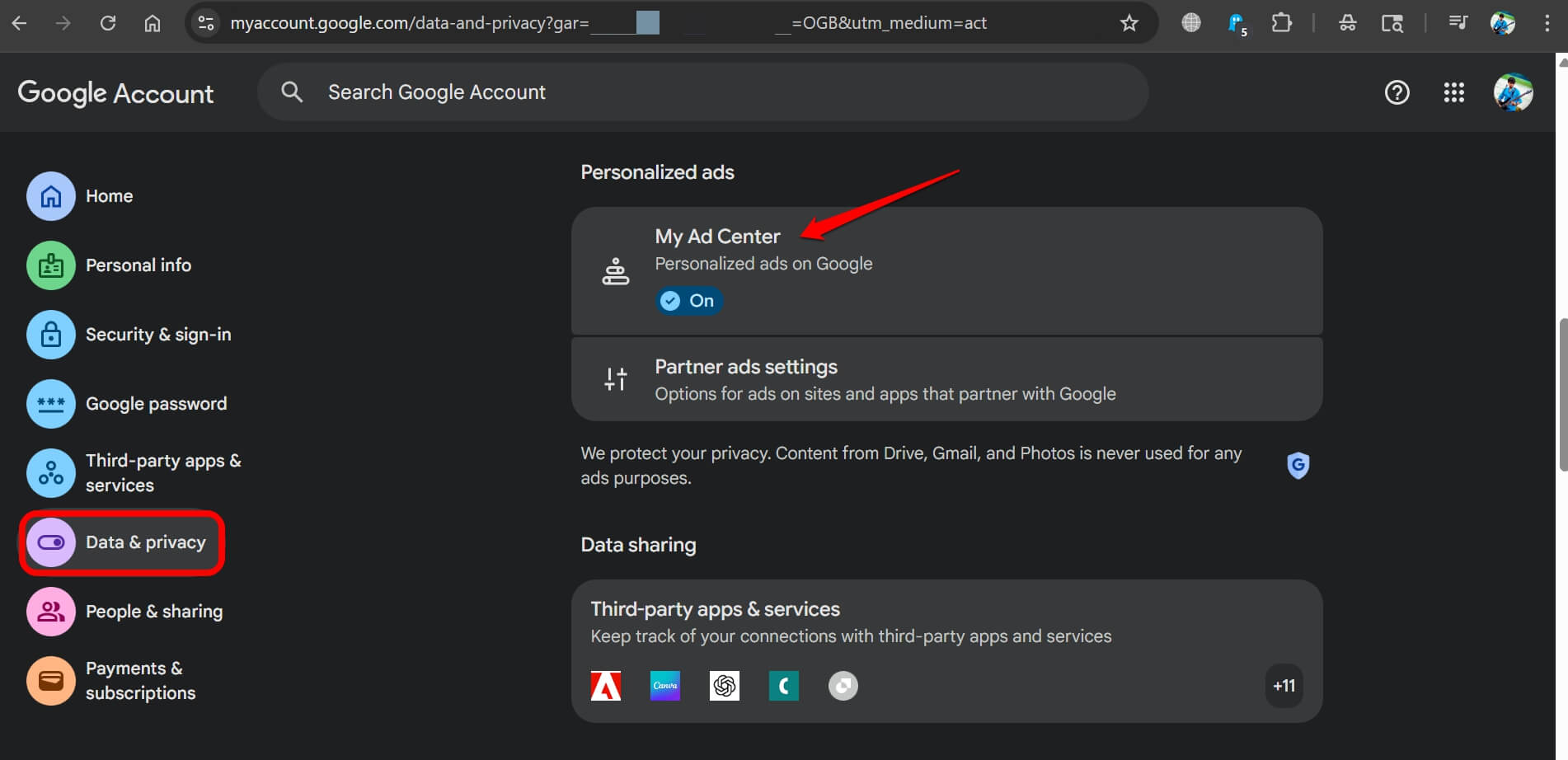Click the Adobe app icon
Screen dimensions: 1568x760
point(606,686)
